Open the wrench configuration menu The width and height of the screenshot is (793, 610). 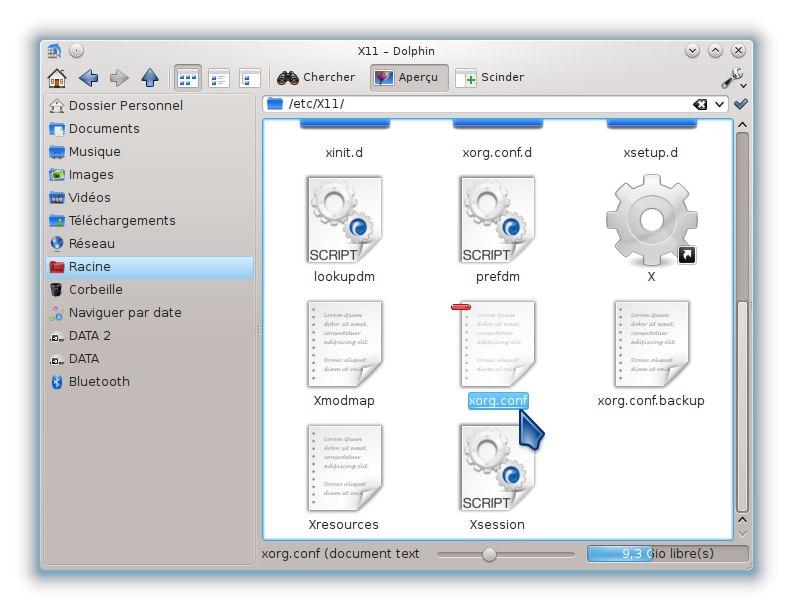733,78
